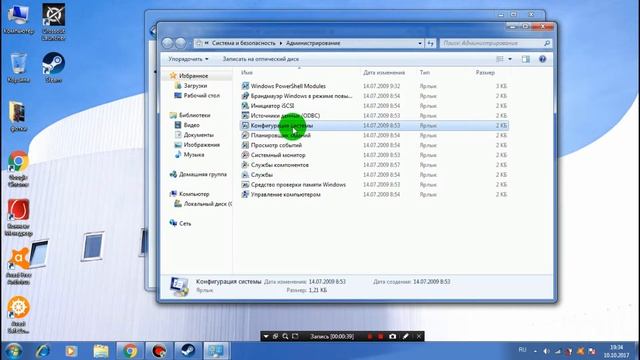Sort by Размер column header
The image size is (640, 360).
pyautogui.click(x=485, y=73)
